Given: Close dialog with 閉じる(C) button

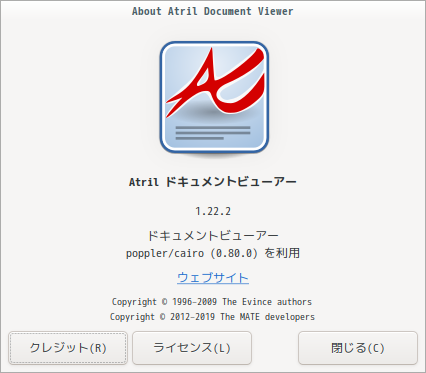Looking at the screenshot, I should tap(358, 348).
